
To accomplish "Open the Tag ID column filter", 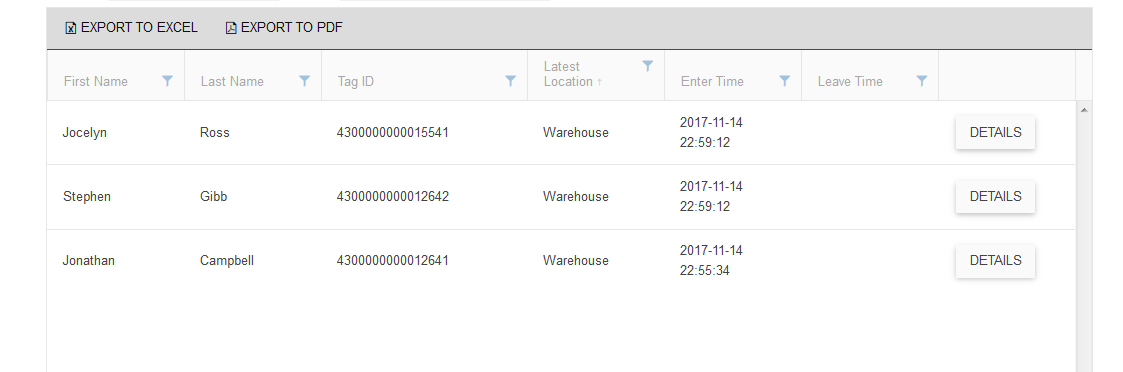I will point(511,81).
